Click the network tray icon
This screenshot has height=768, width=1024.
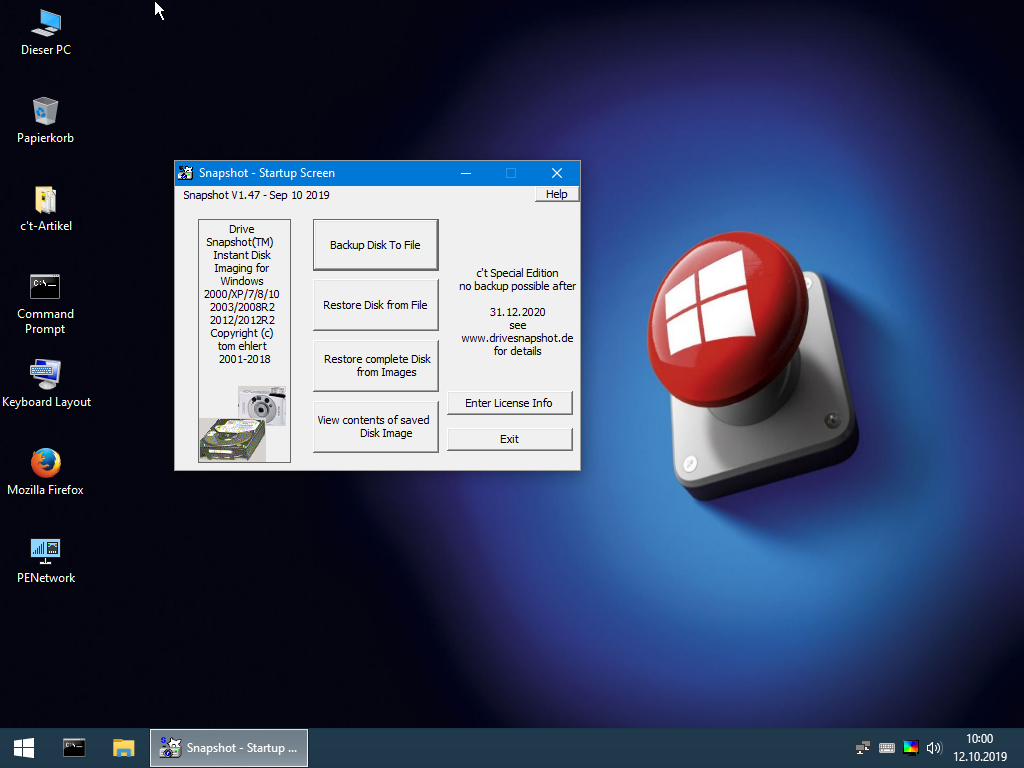point(863,747)
